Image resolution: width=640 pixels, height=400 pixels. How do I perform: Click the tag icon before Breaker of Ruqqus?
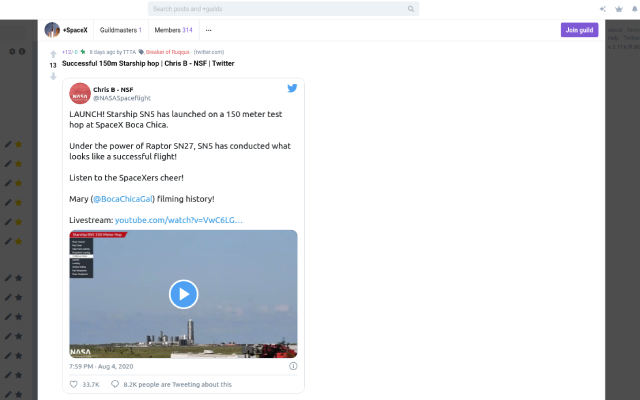[x=141, y=52]
